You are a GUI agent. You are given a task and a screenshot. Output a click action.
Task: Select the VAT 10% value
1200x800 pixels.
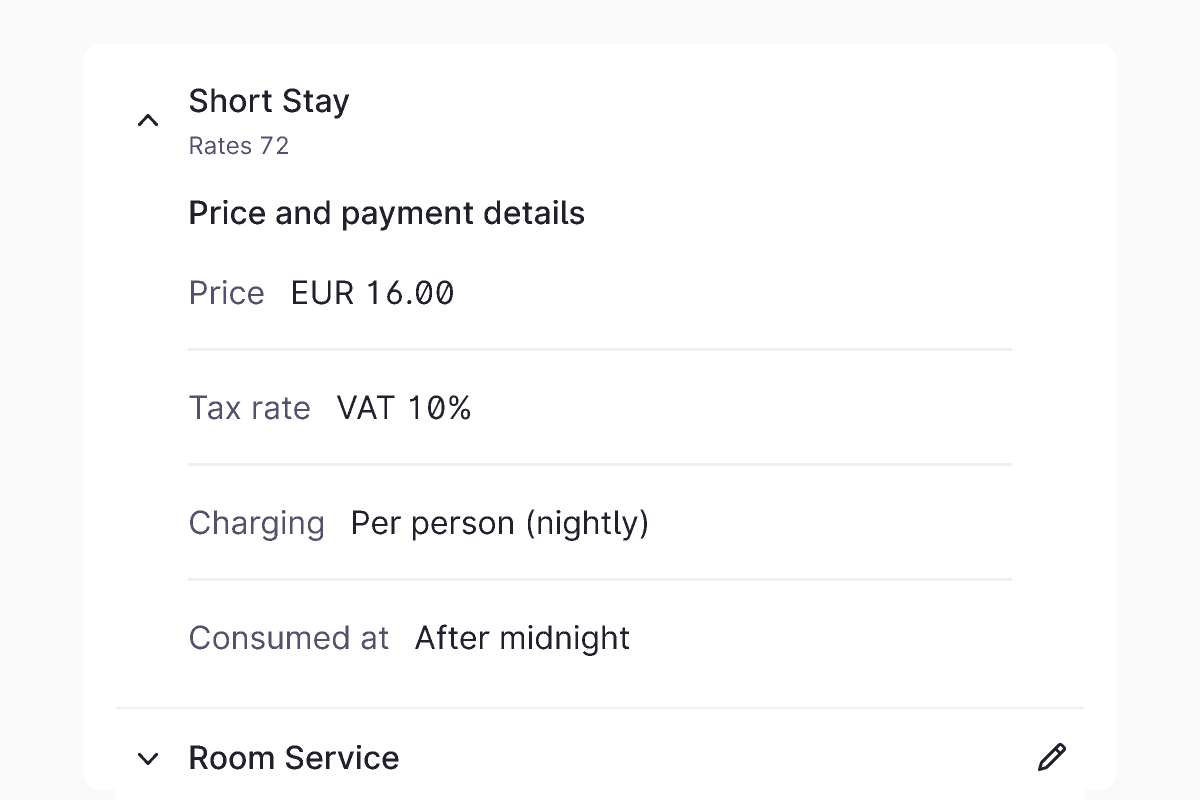[x=404, y=408]
